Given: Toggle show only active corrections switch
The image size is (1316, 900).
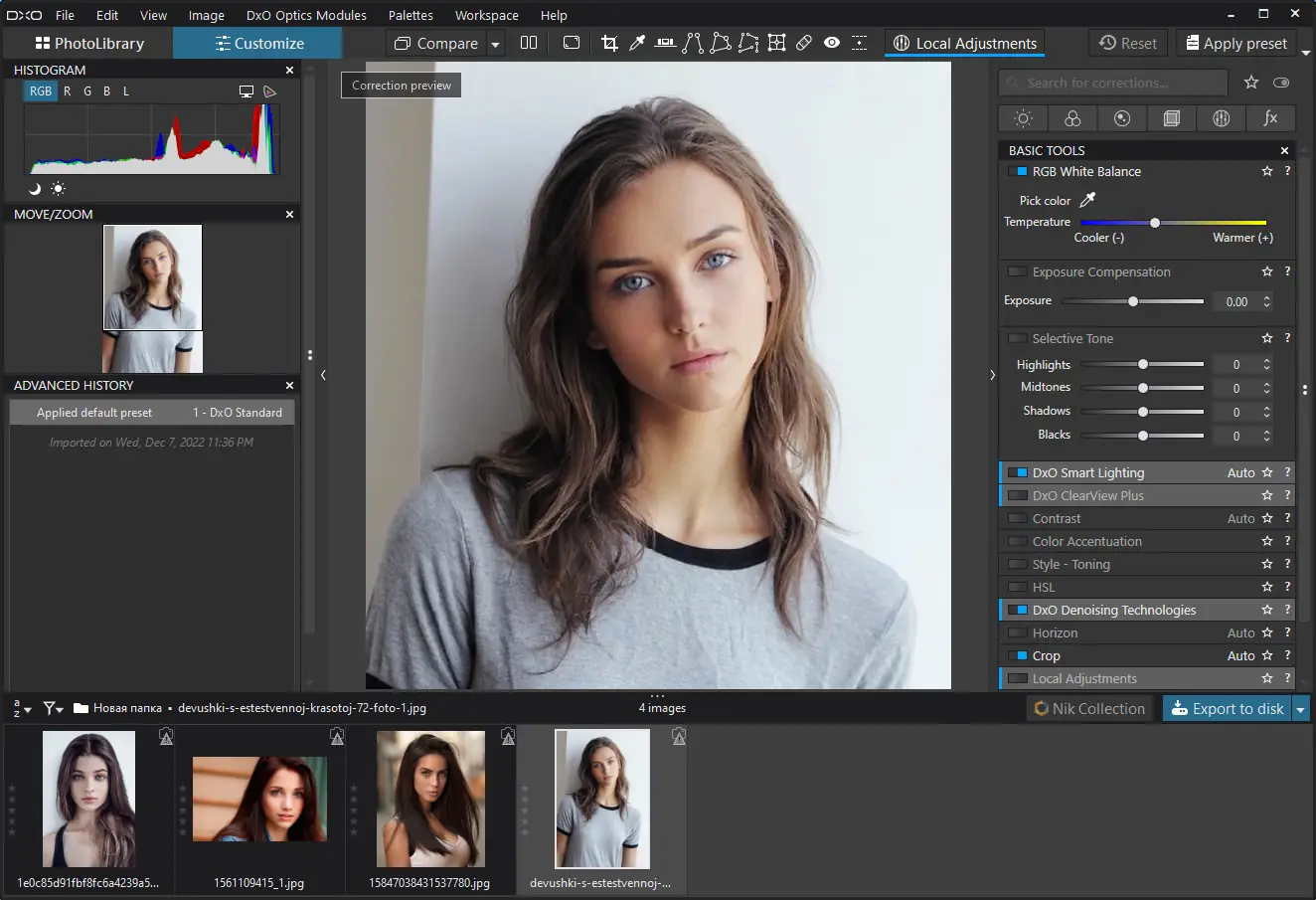Looking at the screenshot, I should [x=1281, y=83].
